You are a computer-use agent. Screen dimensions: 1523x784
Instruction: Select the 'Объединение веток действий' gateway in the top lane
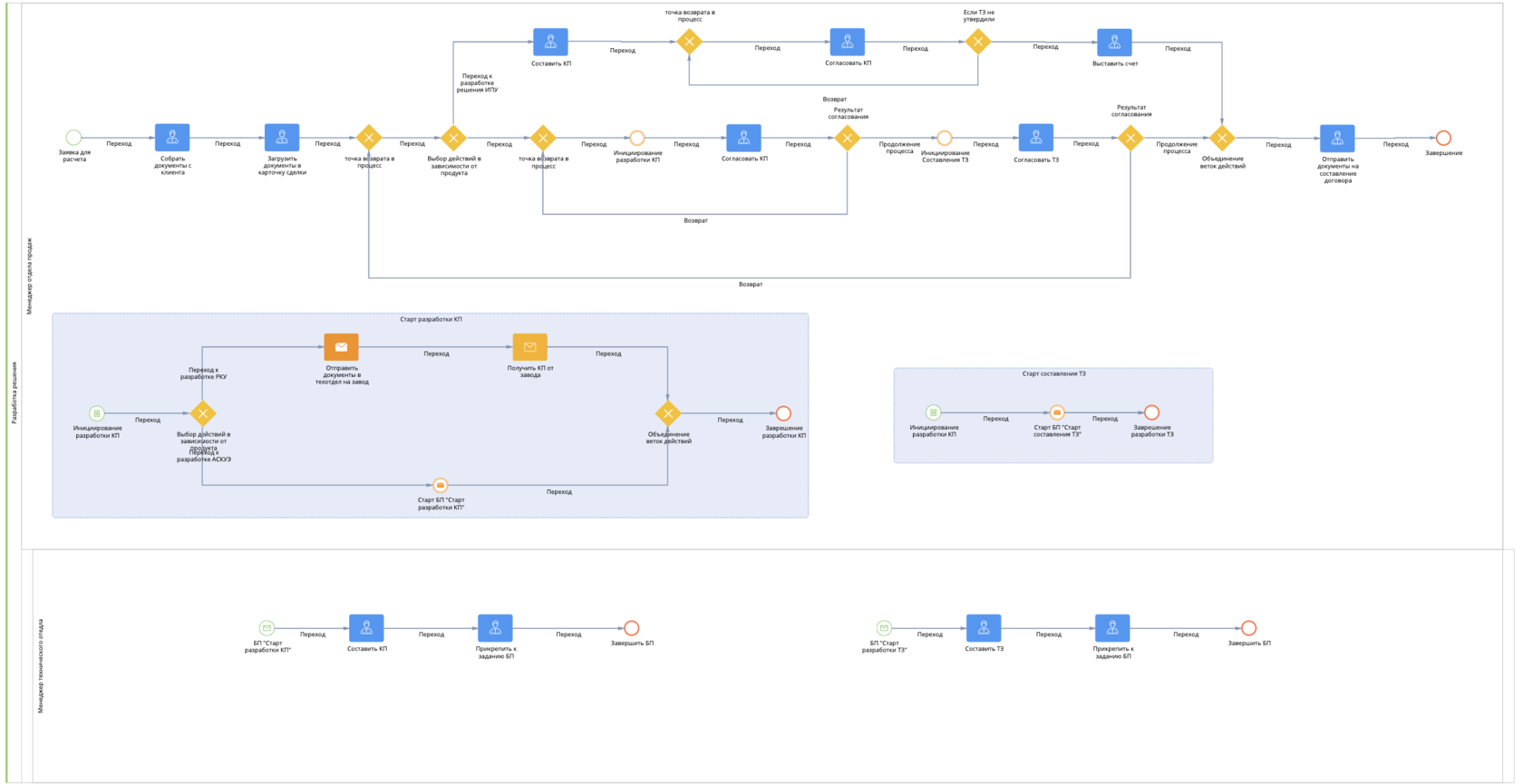pos(1222,139)
